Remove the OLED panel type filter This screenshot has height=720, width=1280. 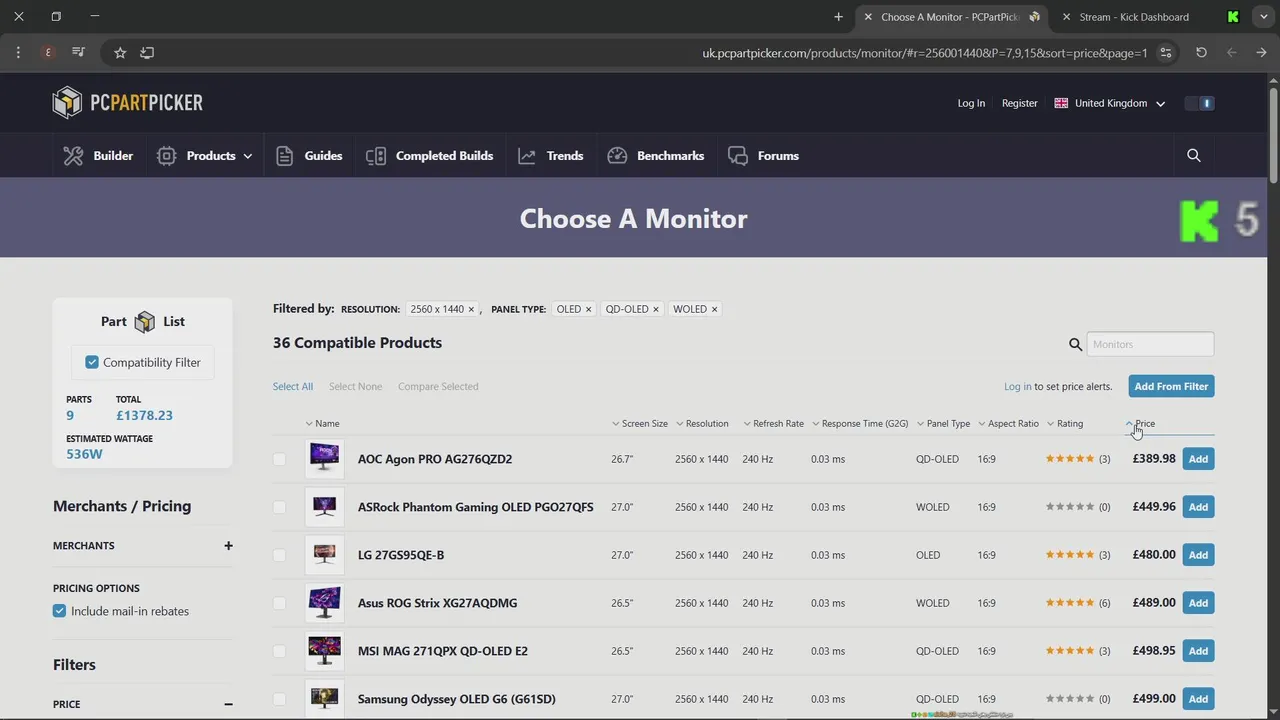coord(588,310)
